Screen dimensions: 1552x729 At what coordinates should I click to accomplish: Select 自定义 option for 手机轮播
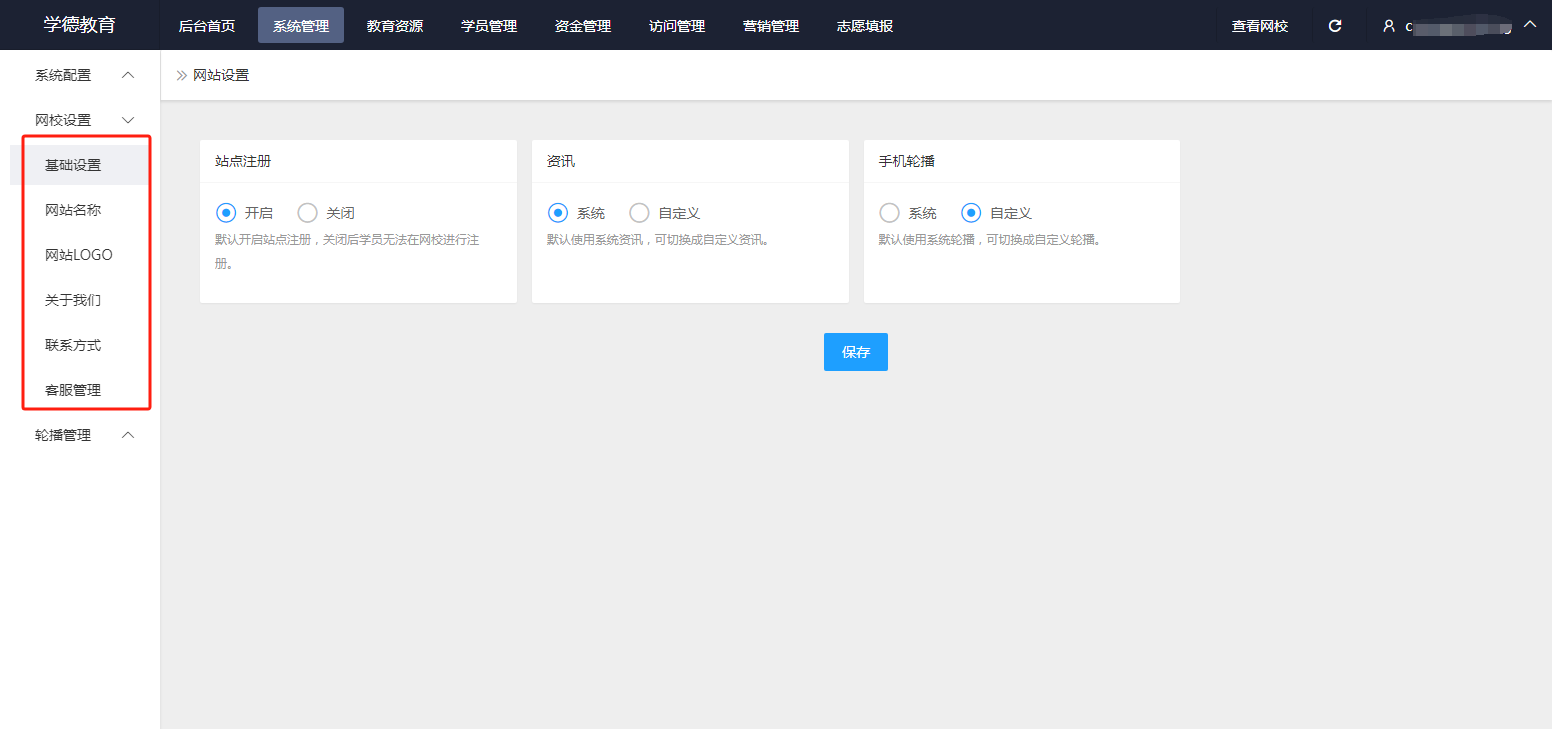click(x=971, y=213)
